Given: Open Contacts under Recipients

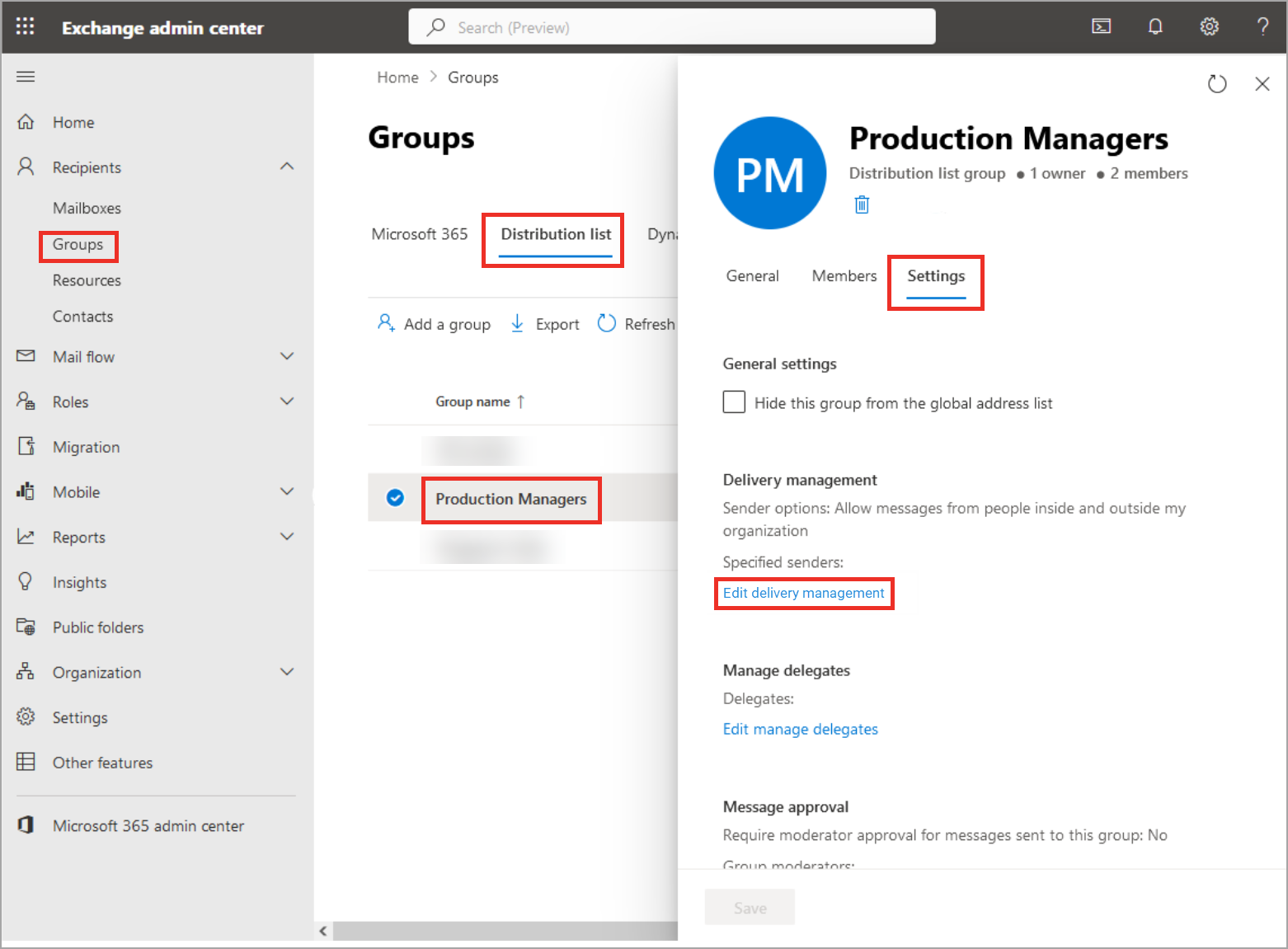Looking at the screenshot, I should tap(82, 317).
